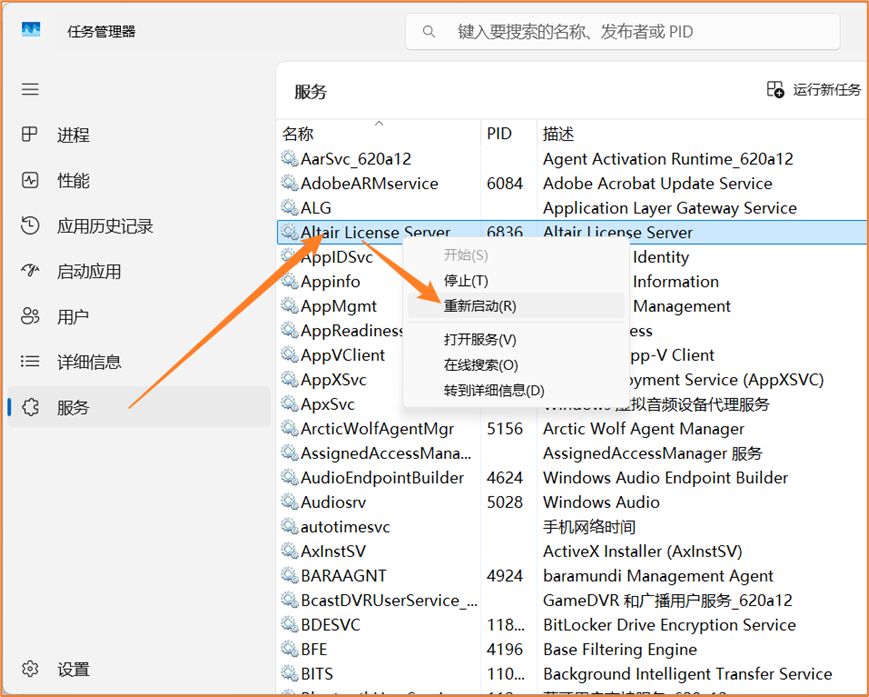Select 重新启动(R) in the context menu
Image resolution: width=869 pixels, height=697 pixels.
pos(480,306)
